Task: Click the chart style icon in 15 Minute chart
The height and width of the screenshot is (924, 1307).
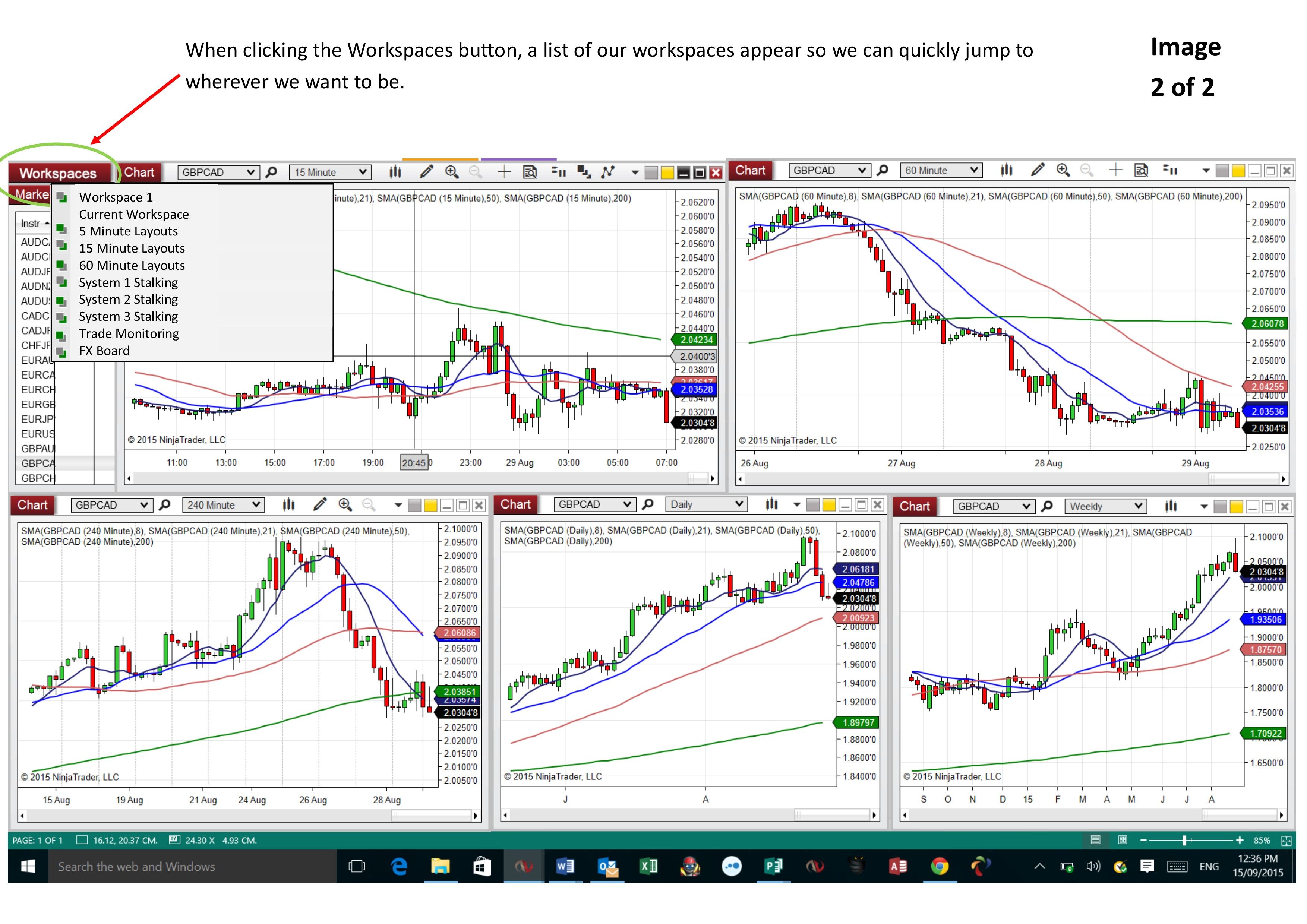Action: (x=395, y=173)
